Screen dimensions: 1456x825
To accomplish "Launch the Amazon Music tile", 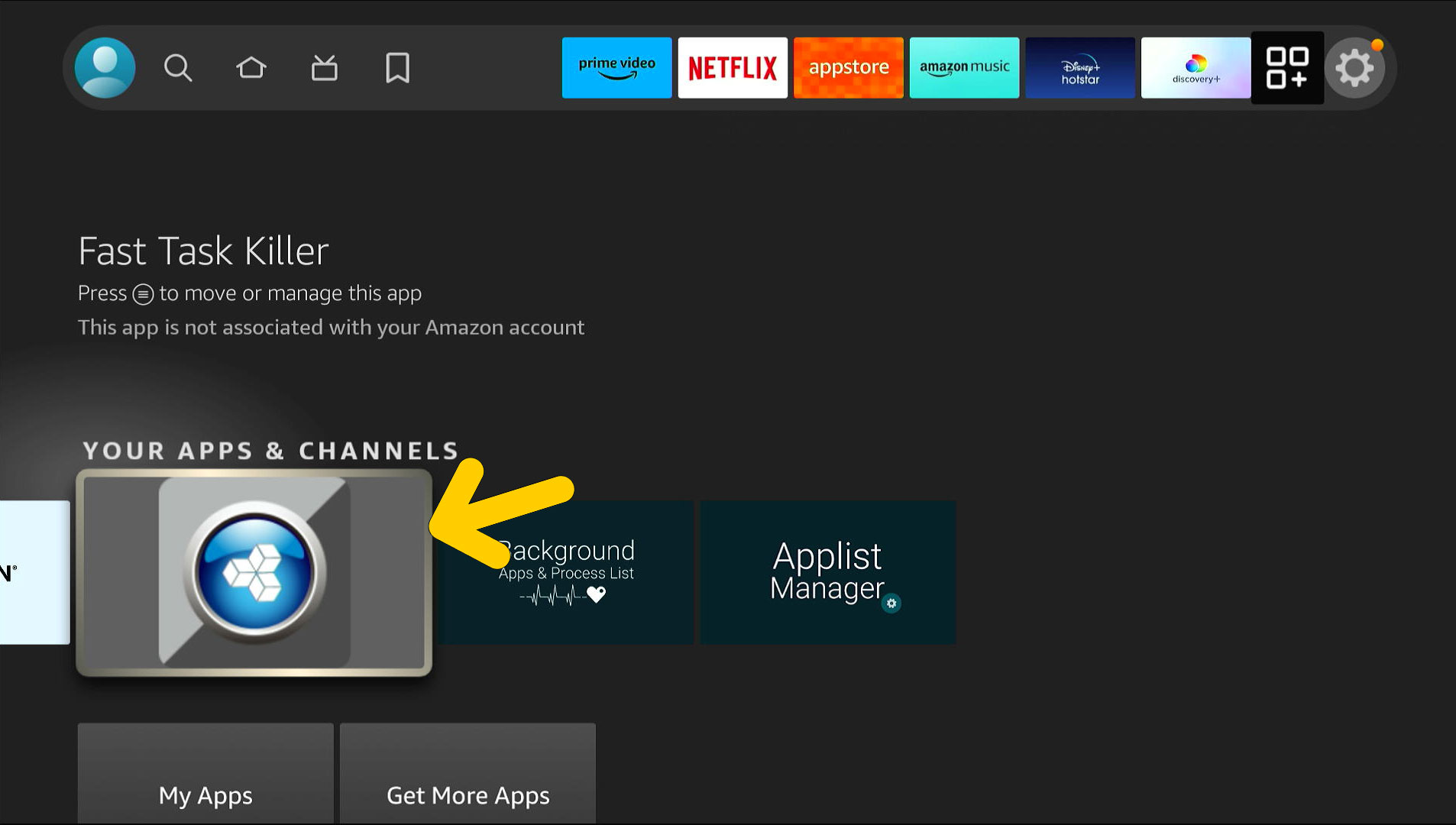I will click(965, 68).
